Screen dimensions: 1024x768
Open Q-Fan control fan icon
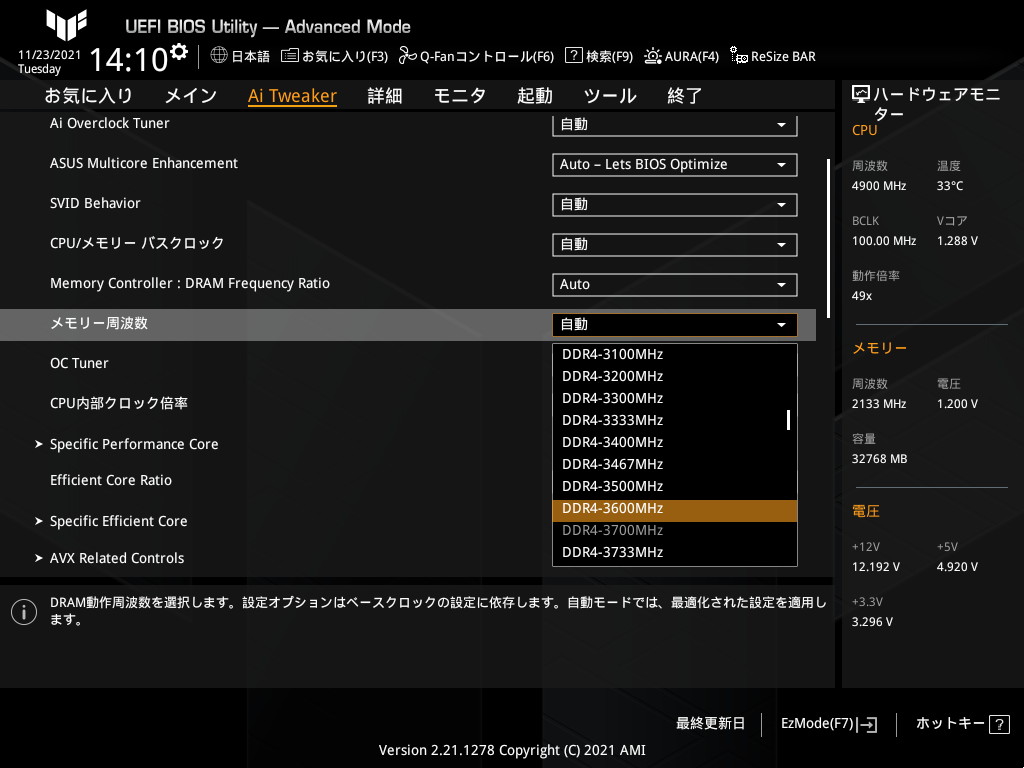(408, 56)
